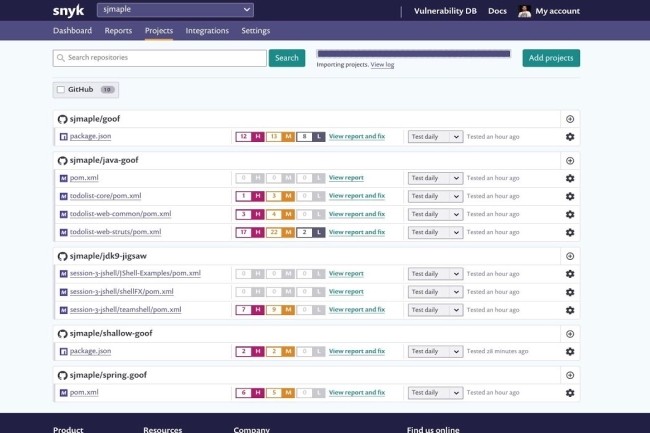Open My account menu
Image resolution: width=650 pixels, height=433 pixels.
click(558, 11)
